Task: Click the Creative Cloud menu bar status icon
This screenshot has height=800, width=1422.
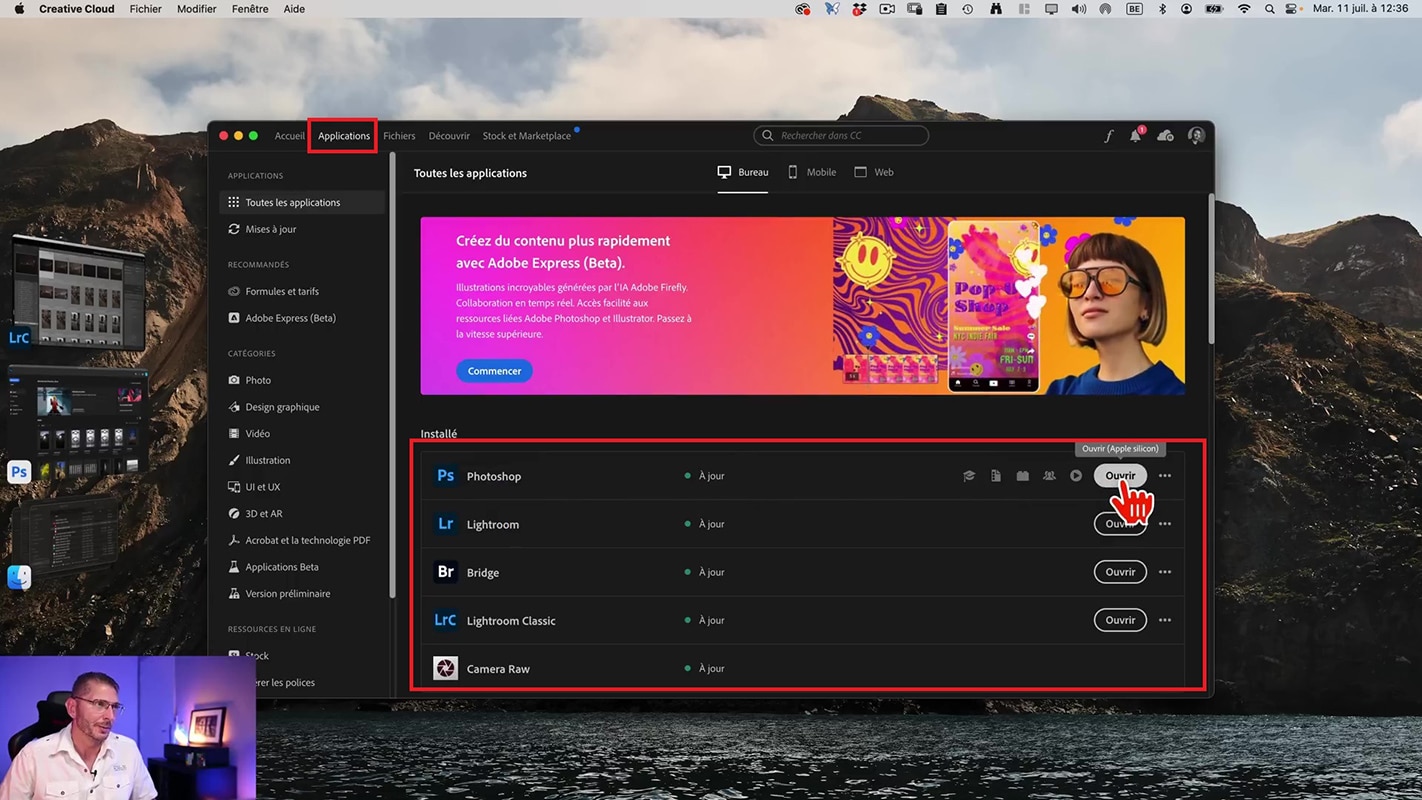Action: click(x=802, y=9)
